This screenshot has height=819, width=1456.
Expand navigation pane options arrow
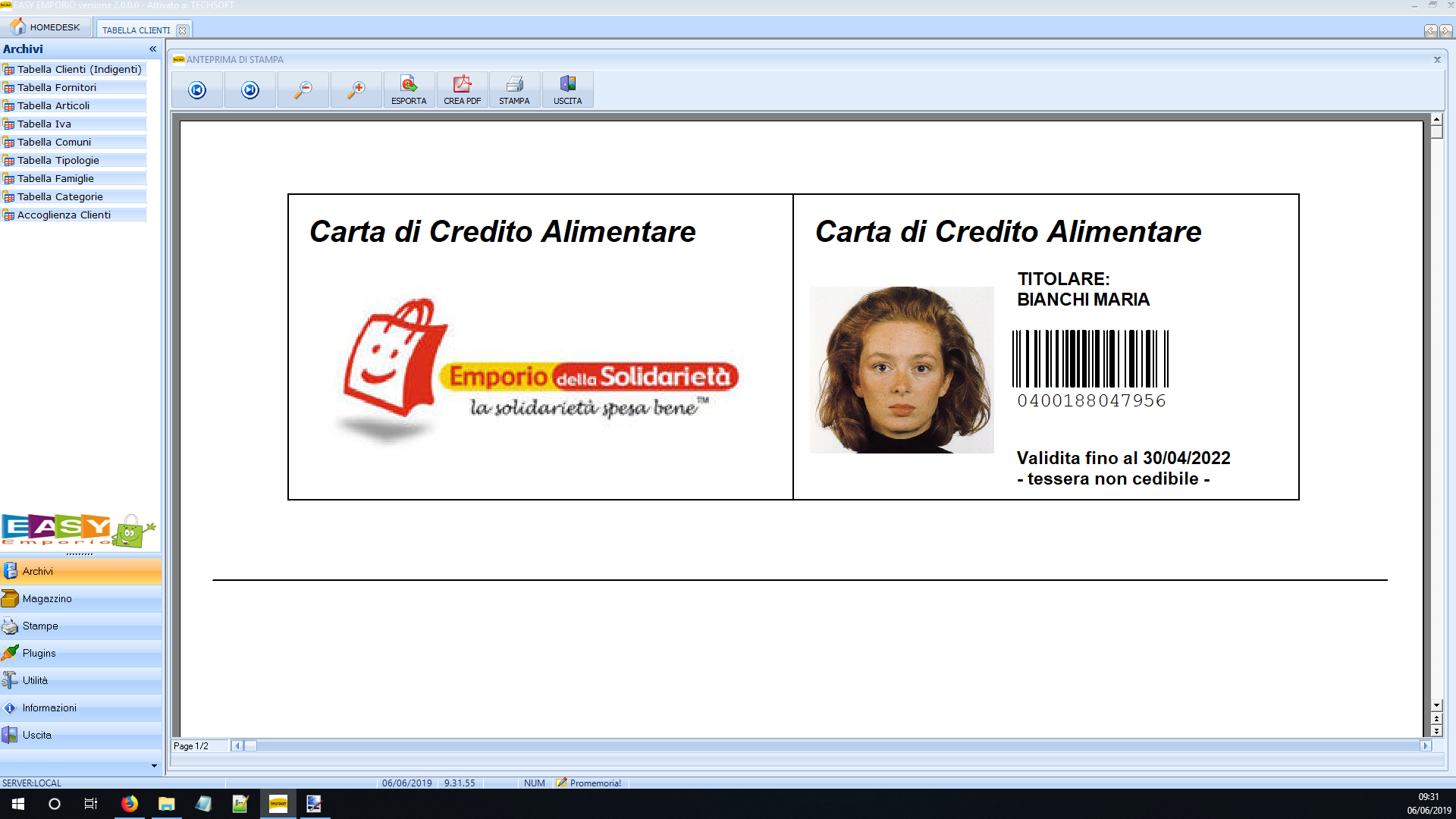tap(154, 766)
